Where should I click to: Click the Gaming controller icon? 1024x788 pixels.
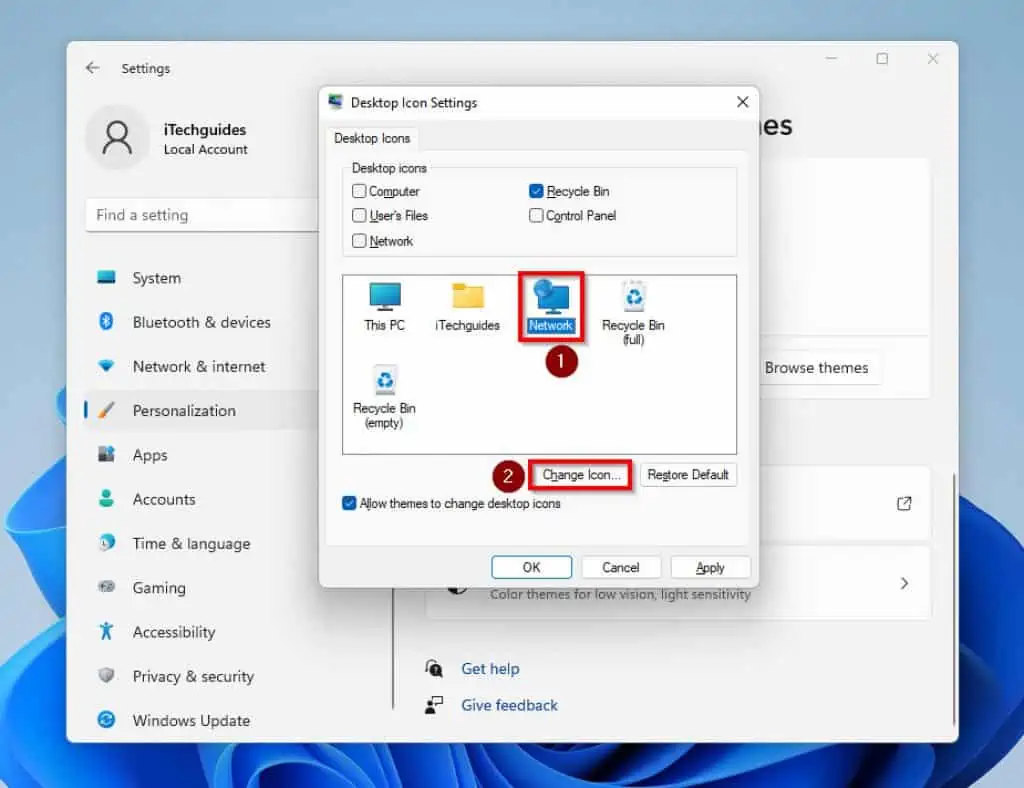pos(106,586)
